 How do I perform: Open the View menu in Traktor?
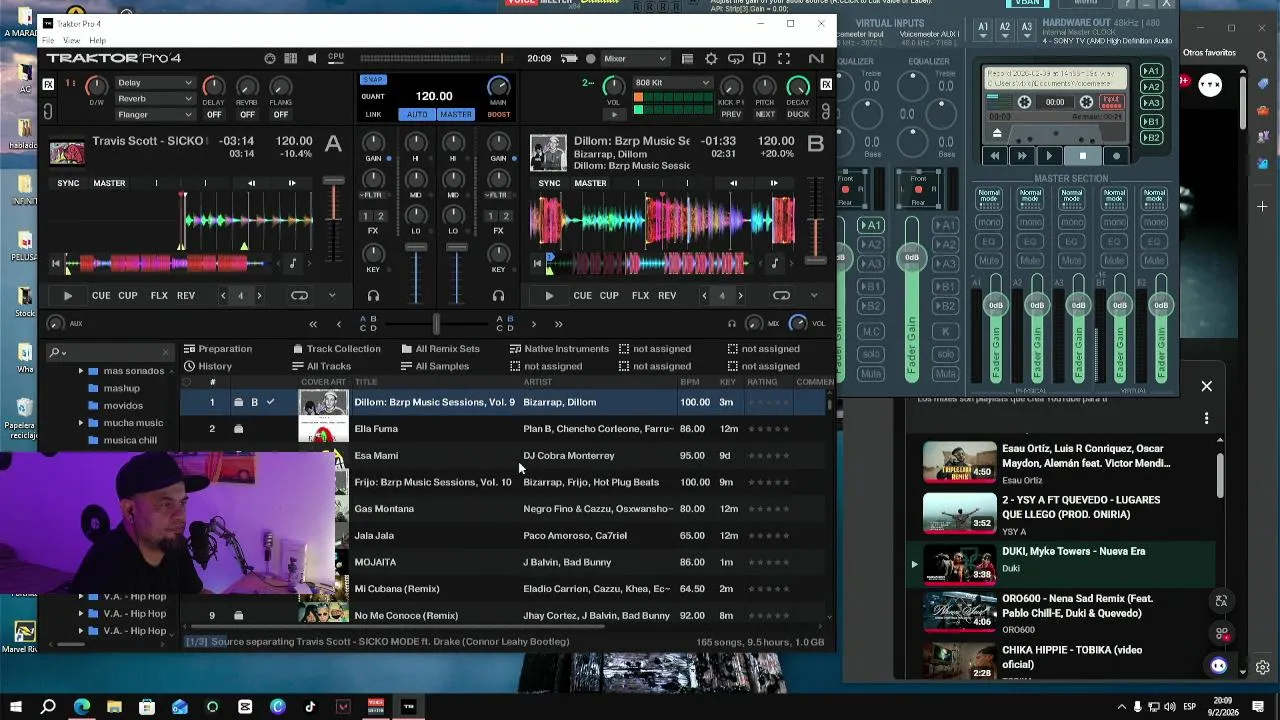pyautogui.click(x=72, y=41)
